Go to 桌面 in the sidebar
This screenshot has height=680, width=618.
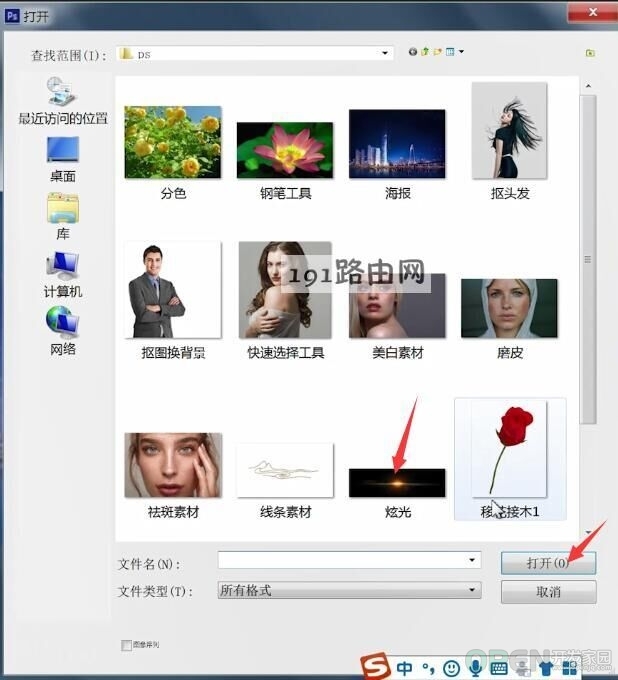[63, 159]
